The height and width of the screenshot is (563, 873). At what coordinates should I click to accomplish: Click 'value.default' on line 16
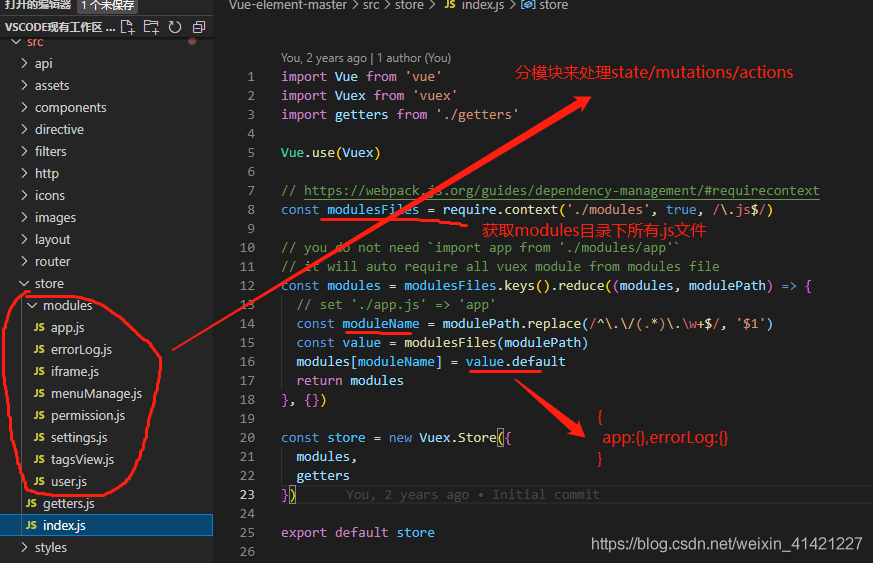516,362
